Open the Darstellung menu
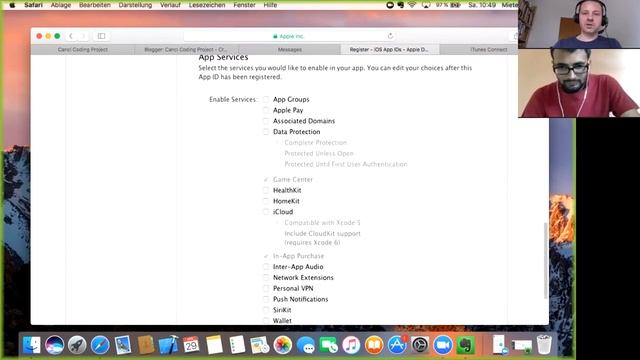The width and height of the screenshot is (640, 360). point(135,5)
